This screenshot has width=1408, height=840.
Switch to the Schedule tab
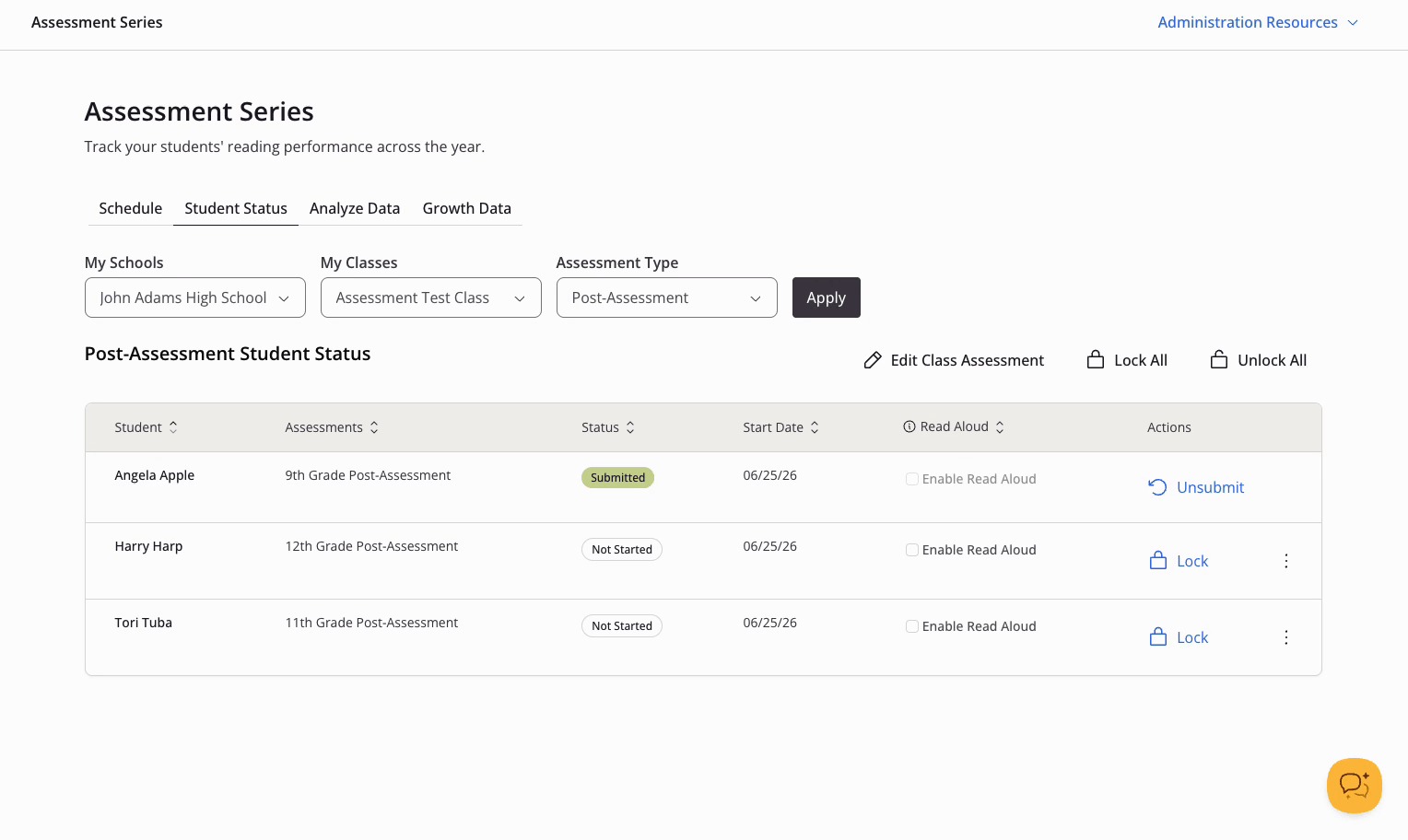pos(131,208)
